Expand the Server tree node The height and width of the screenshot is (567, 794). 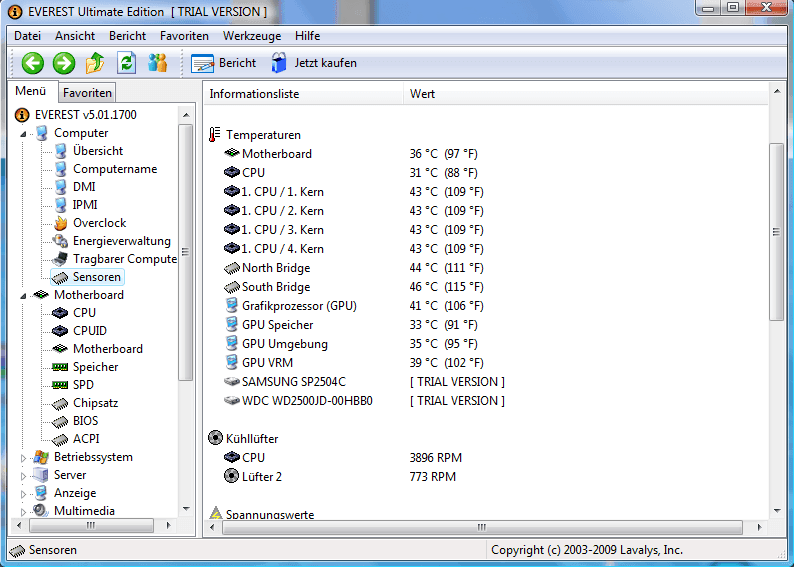(x=23, y=476)
